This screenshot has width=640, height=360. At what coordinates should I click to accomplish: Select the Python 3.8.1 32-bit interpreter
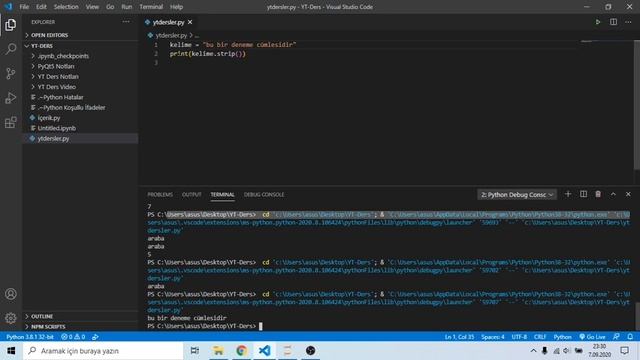point(30,337)
